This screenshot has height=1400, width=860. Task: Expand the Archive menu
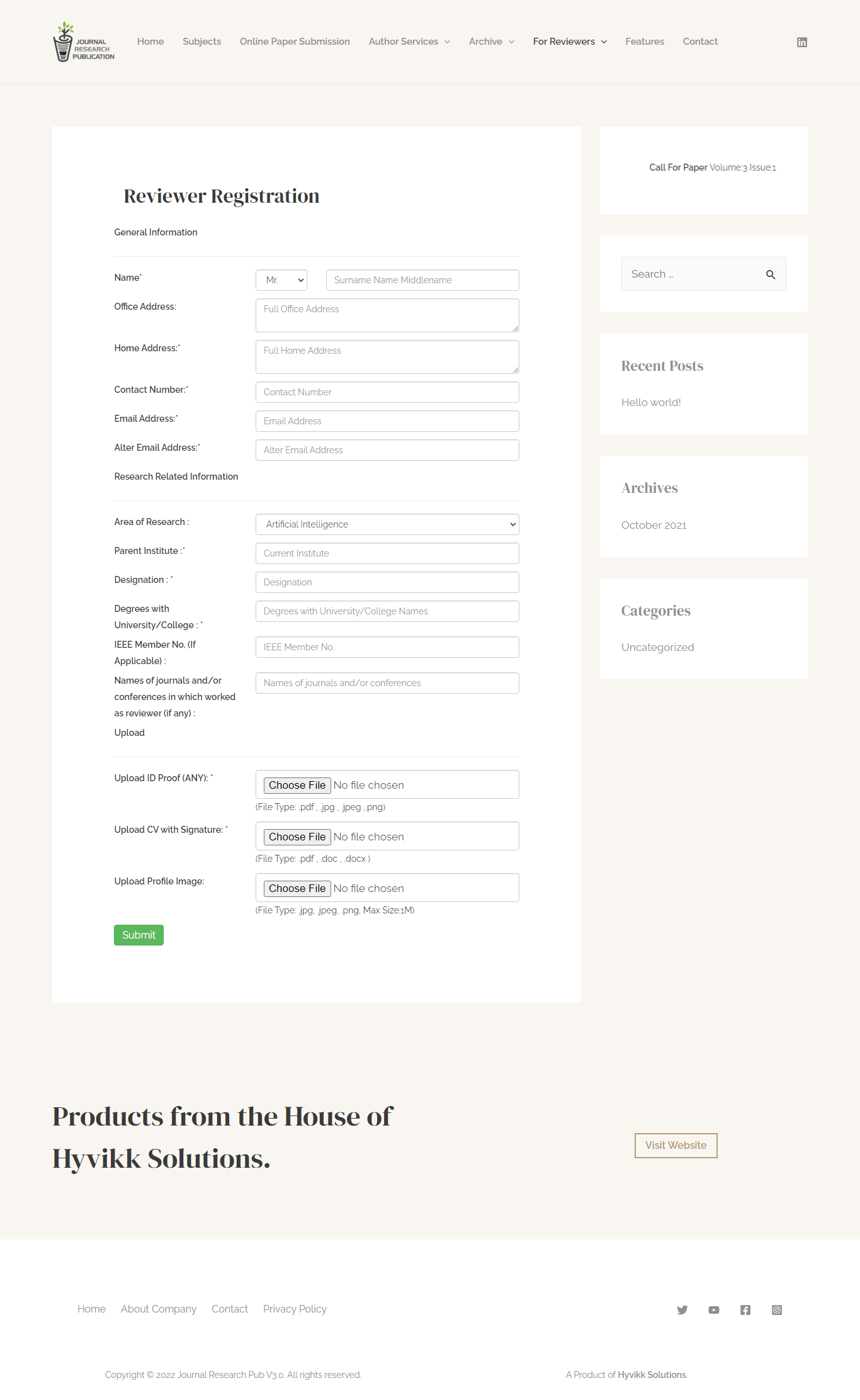[x=491, y=42]
